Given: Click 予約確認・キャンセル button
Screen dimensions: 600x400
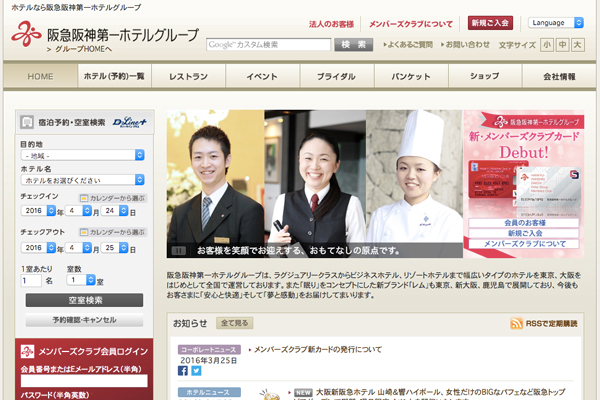Looking at the screenshot, I should (85, 320).
